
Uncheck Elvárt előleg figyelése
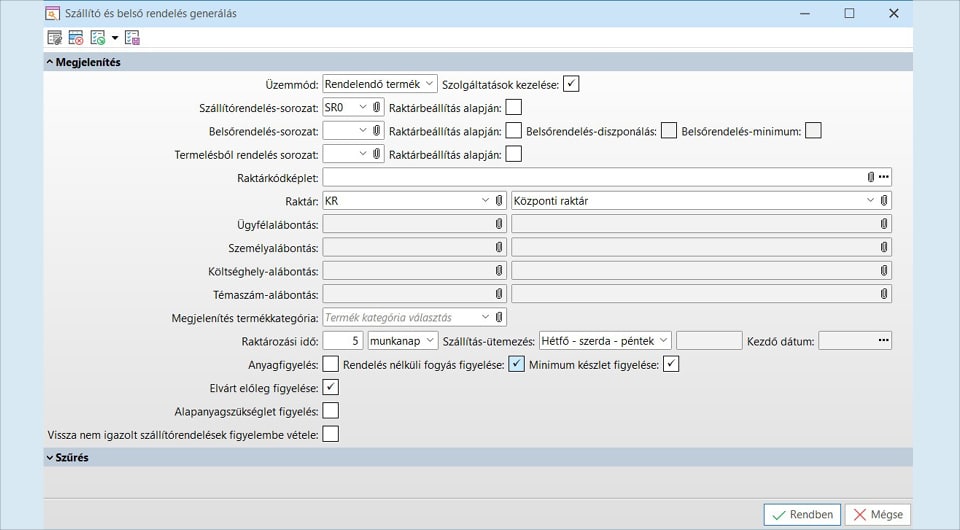pyautogui.click(x=331, y=387)
